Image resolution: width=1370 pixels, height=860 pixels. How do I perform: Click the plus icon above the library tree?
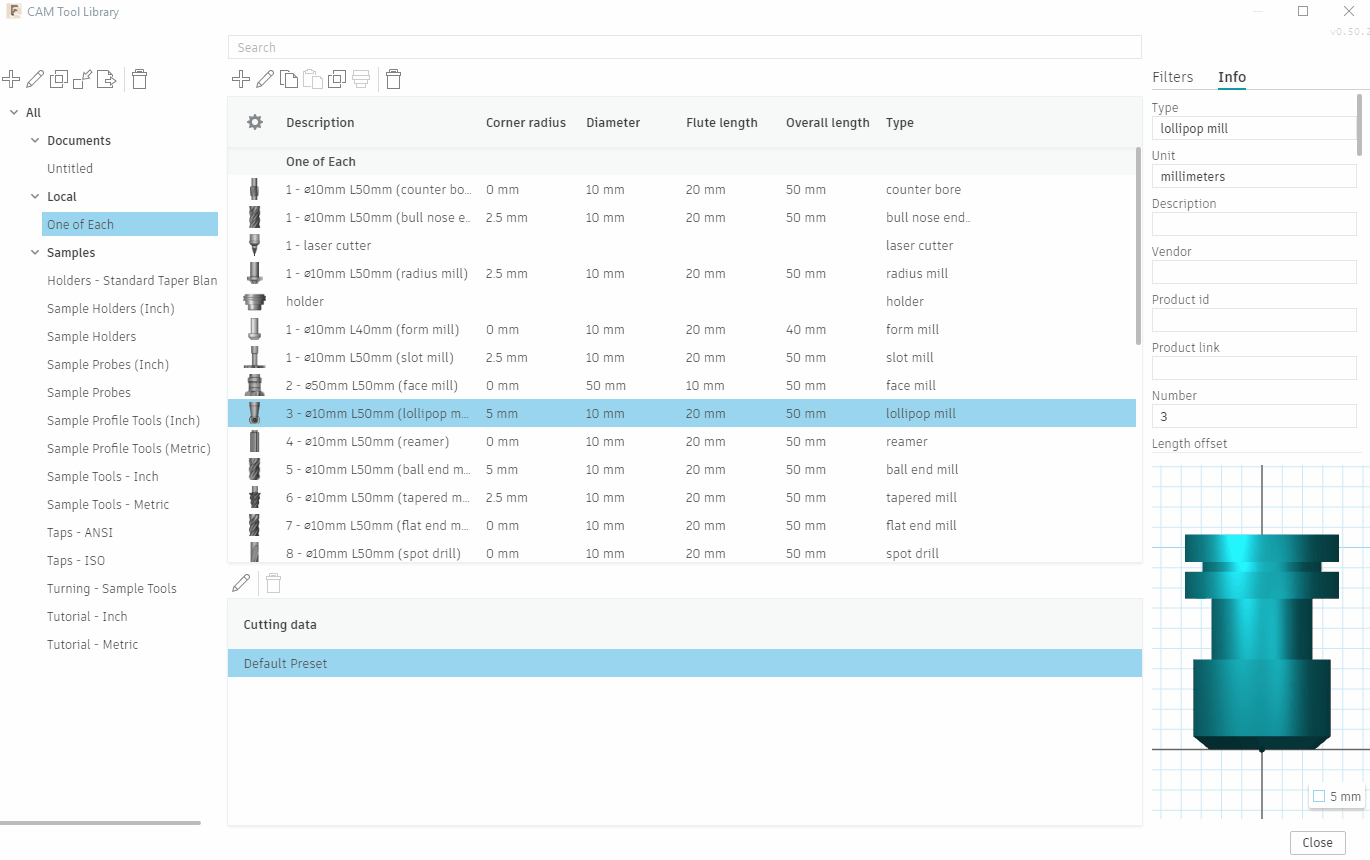click(11, 79)
